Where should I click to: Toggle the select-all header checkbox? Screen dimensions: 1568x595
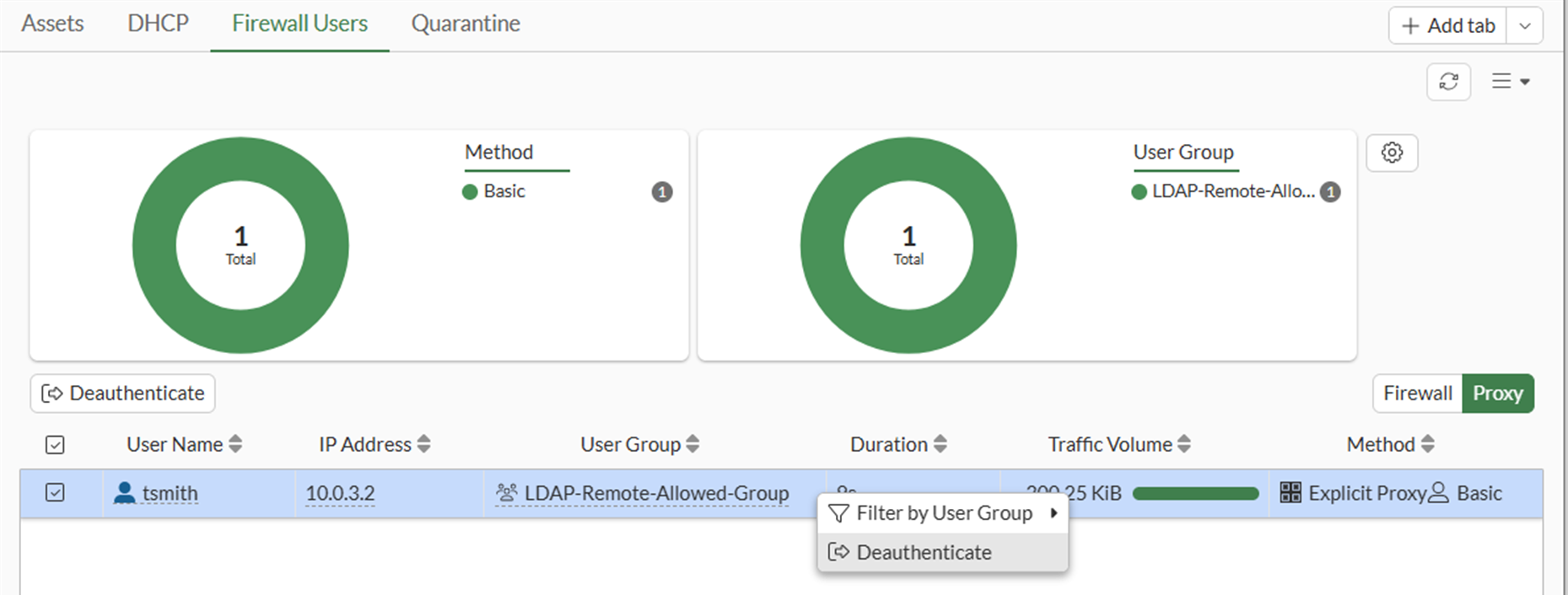click(55, 445)
